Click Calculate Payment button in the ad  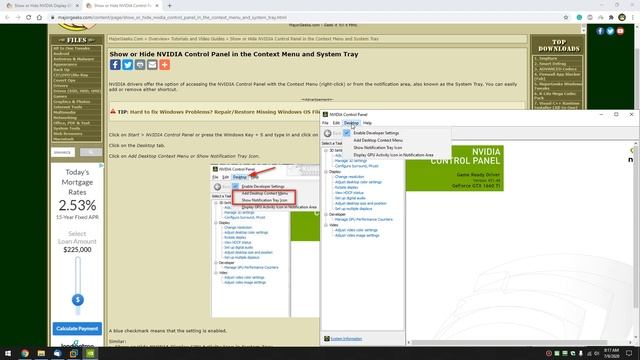77,329
